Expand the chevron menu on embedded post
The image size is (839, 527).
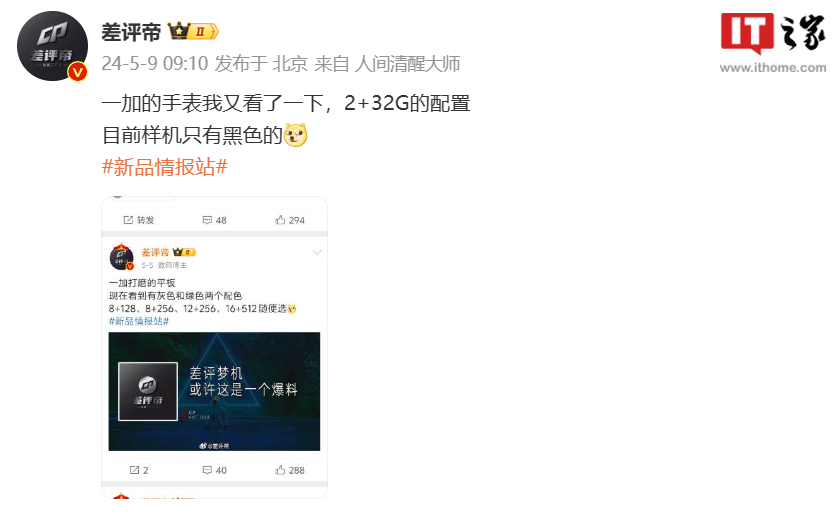(x=317, y=252)
